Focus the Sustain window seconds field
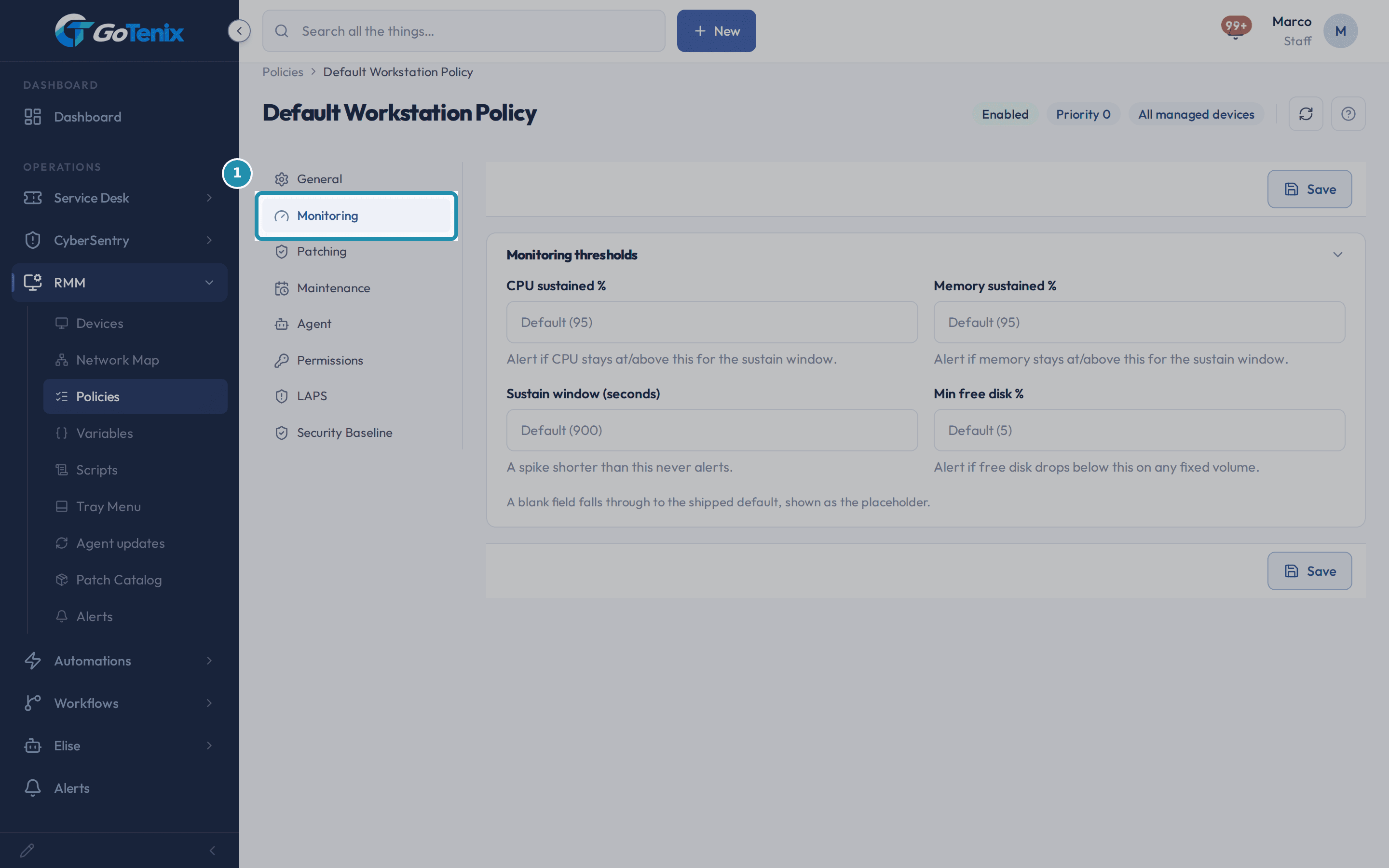The width and height of the screenshot is (1389, 868). click(712, 430)
